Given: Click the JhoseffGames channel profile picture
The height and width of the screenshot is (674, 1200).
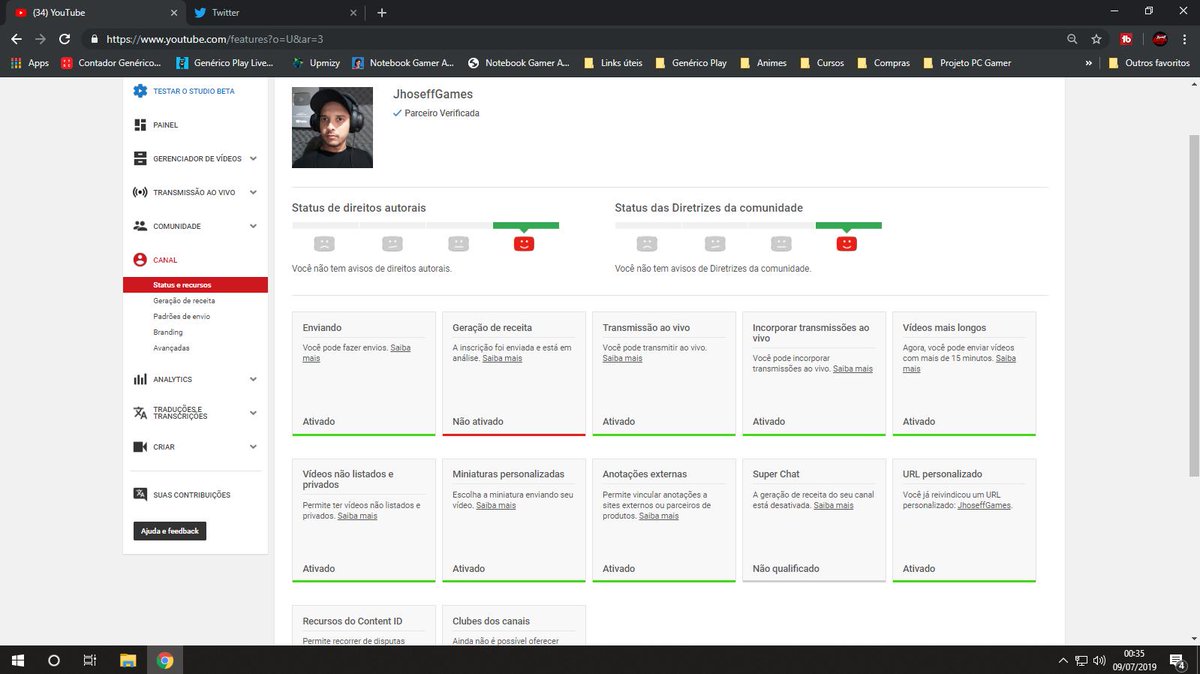Looking at the screenshot, I should pos(332,127).
